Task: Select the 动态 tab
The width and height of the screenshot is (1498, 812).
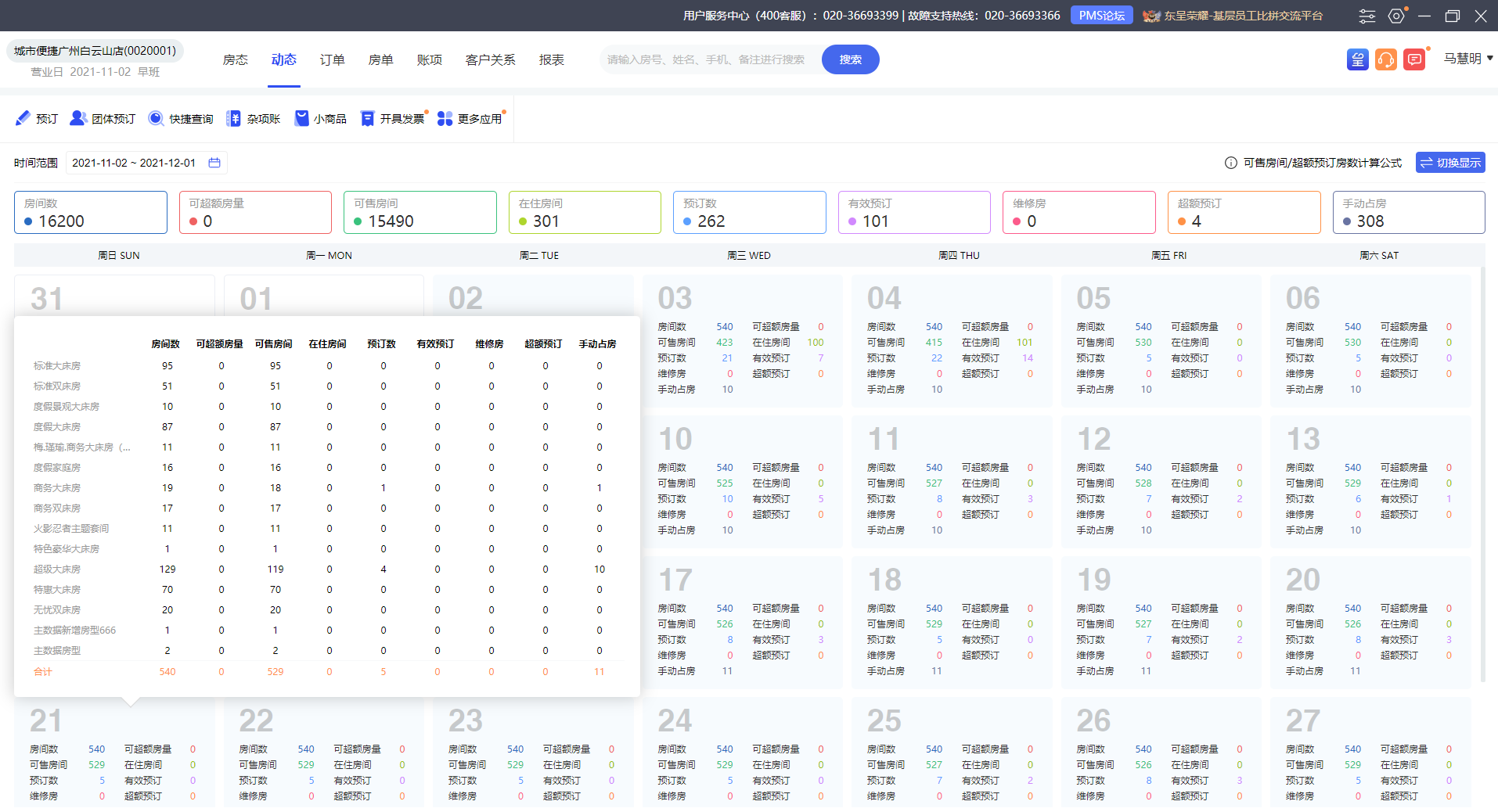Action: (x=283, y=59)
